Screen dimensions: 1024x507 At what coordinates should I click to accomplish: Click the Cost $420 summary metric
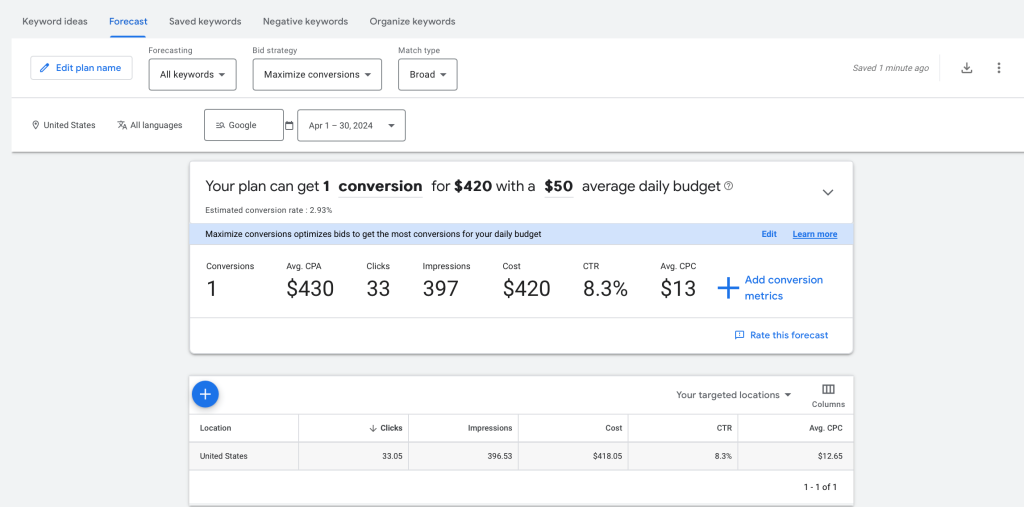(x=526, y=280)
